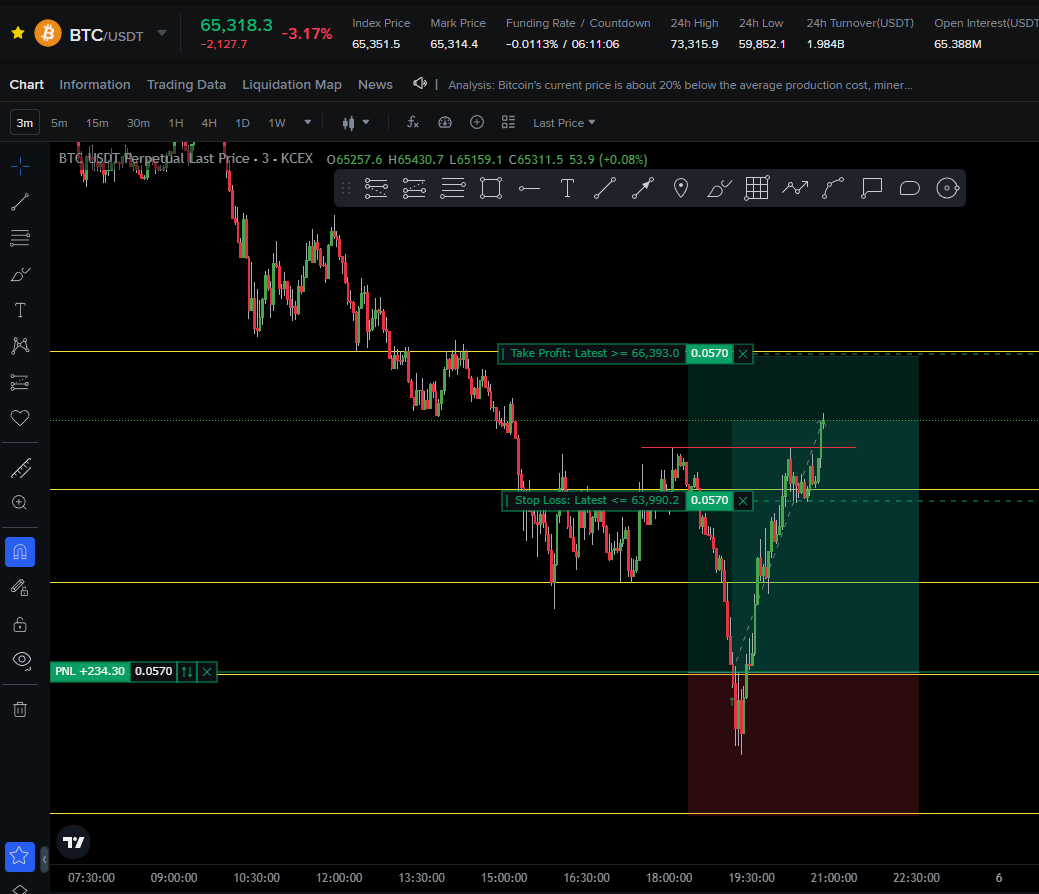
Task: Click the reverse position arrows on PNL label
Action: click(x=187, y=672)
